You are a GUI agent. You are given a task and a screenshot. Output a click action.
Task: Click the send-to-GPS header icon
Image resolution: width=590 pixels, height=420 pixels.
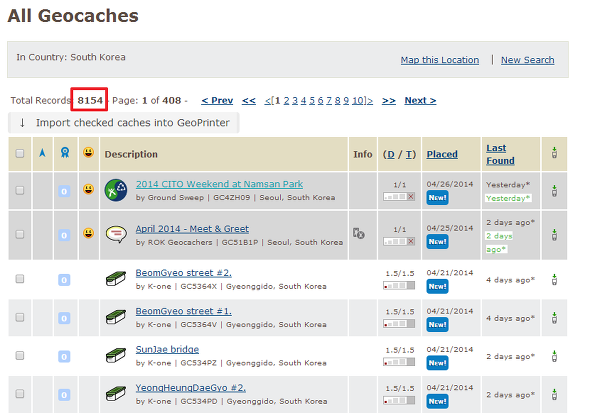554,153
